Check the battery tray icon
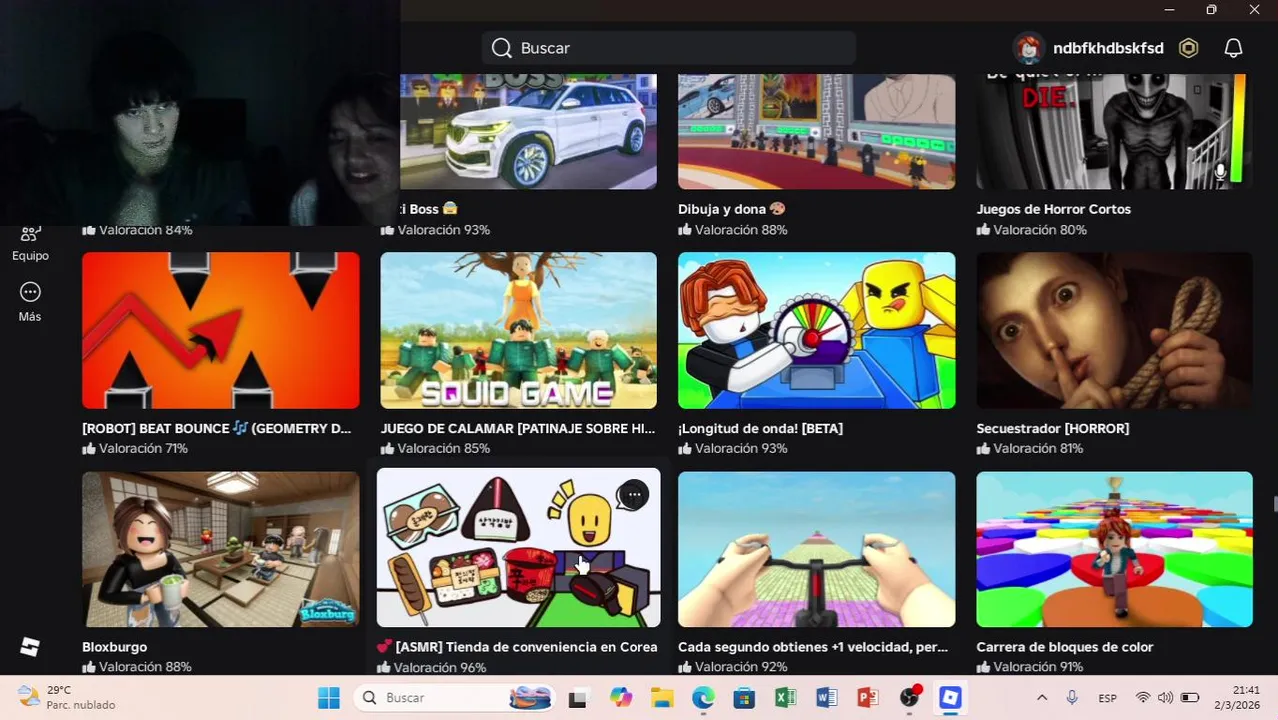The width and height of the screenshot is (1278, 720). click(x=1189, y=697)
